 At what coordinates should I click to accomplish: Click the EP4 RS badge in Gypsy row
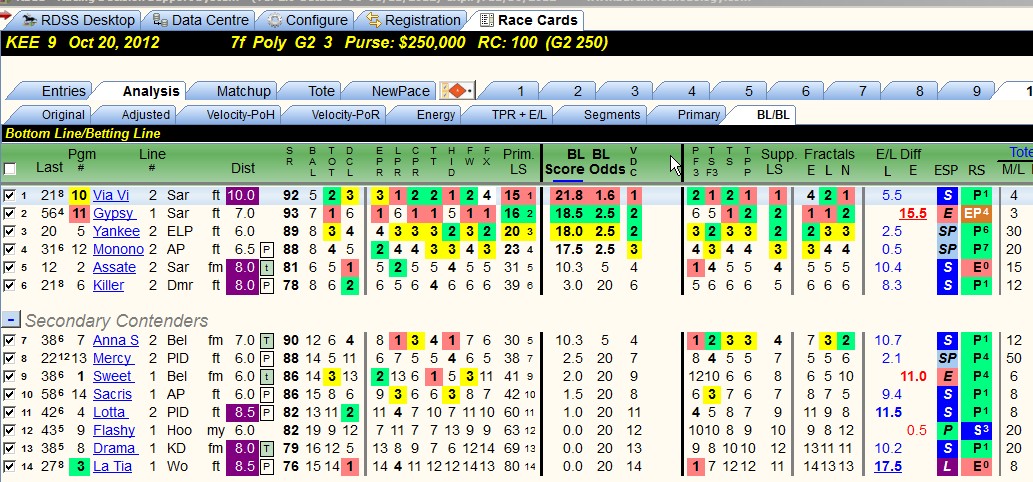[976, 213]
